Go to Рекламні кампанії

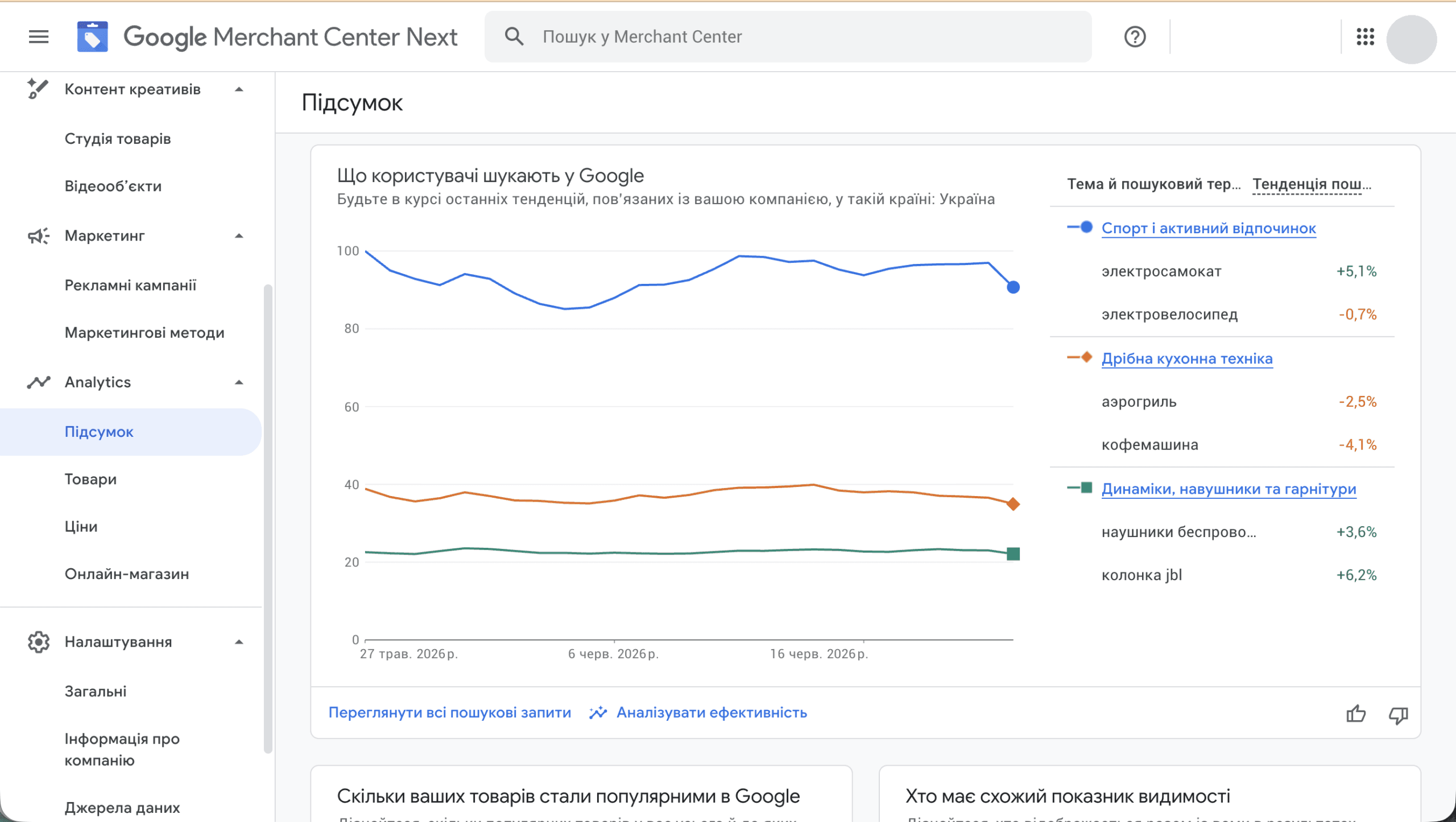(130, 285)
